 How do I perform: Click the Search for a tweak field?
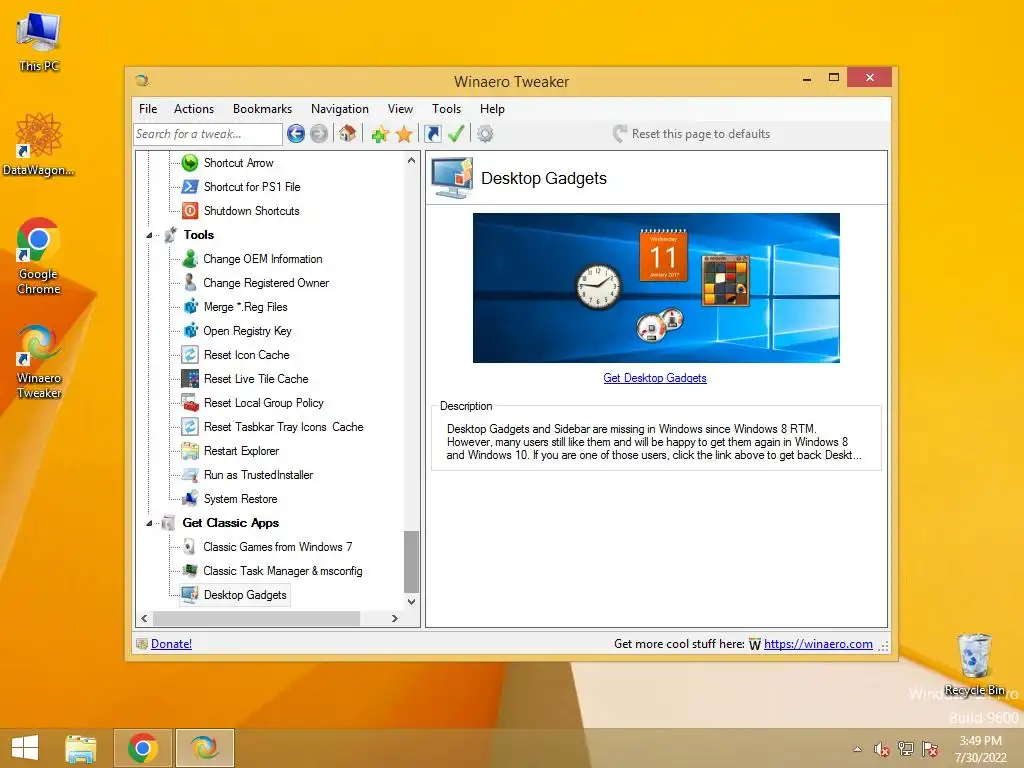(x=208, y=134)
